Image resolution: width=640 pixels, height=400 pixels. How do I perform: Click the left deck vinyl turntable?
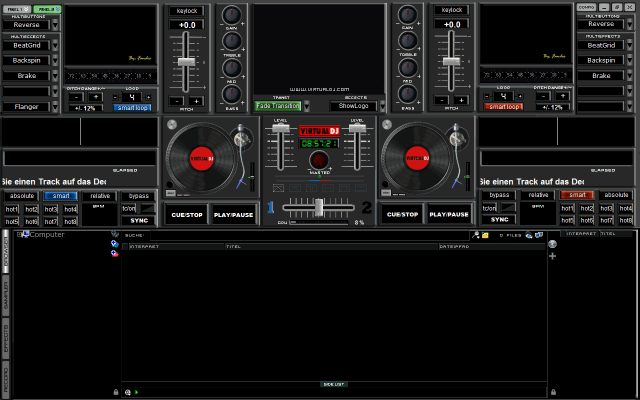pyautogui.click(x=203, y=160)
